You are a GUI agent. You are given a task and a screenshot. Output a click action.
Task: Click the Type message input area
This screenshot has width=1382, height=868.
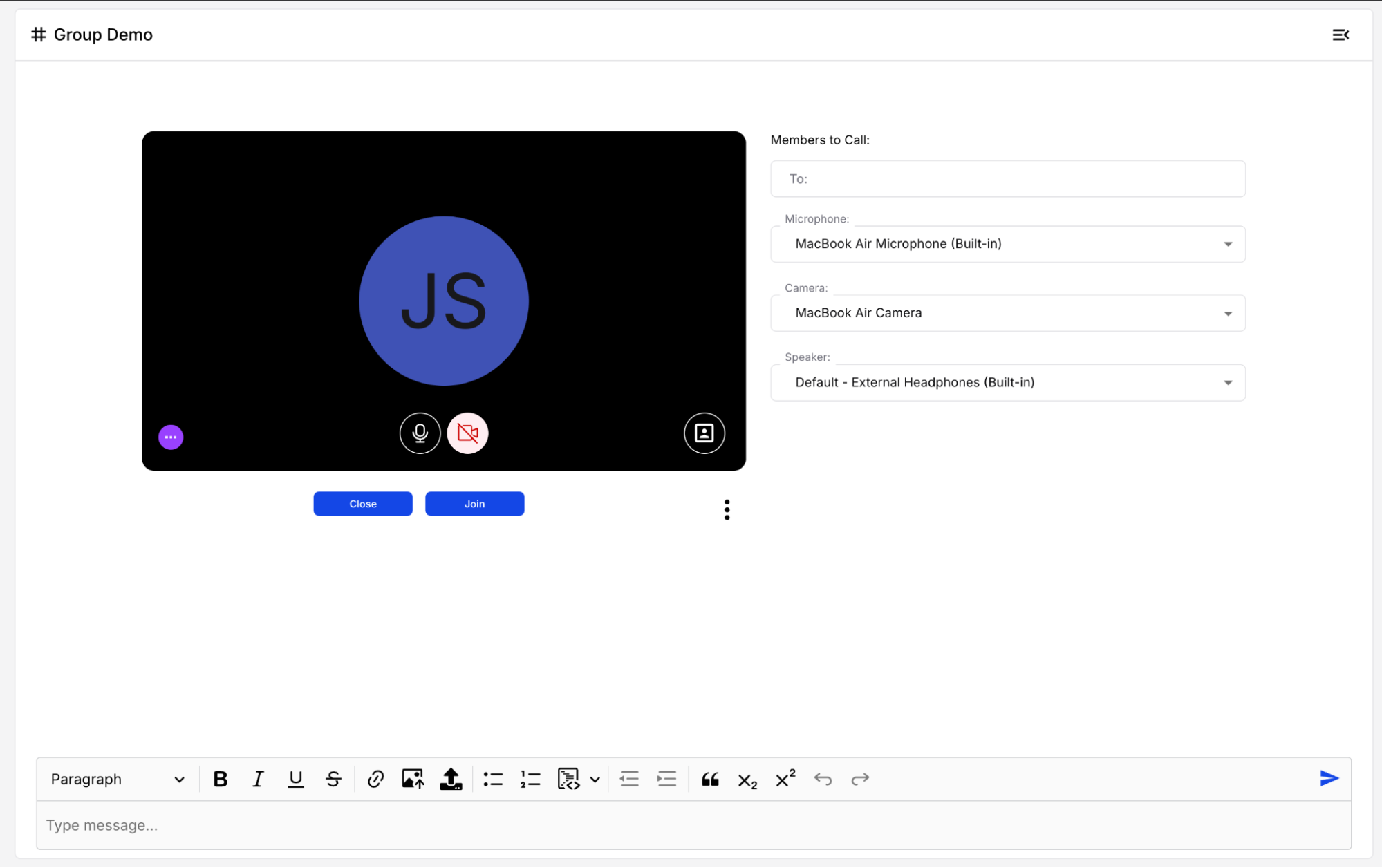pos(693,826)
